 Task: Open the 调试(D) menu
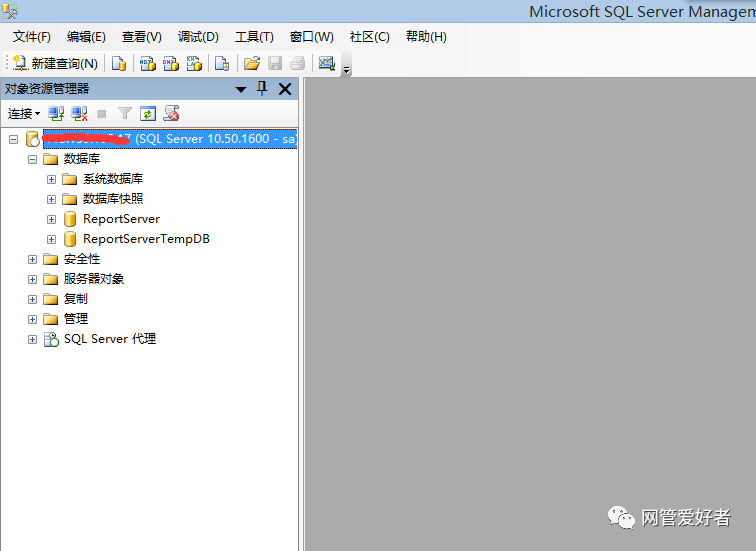coord(198,37)
